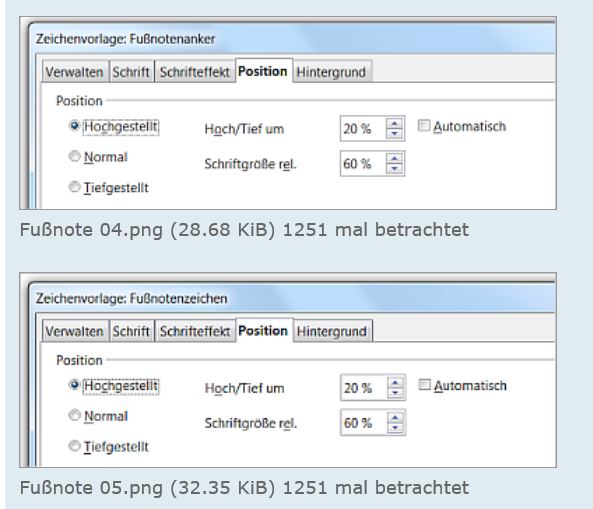Screen dimensions: 593x509
Task: Open Schrift tab in Fußnotenzeichen dialog
Action: click(131, 331)
